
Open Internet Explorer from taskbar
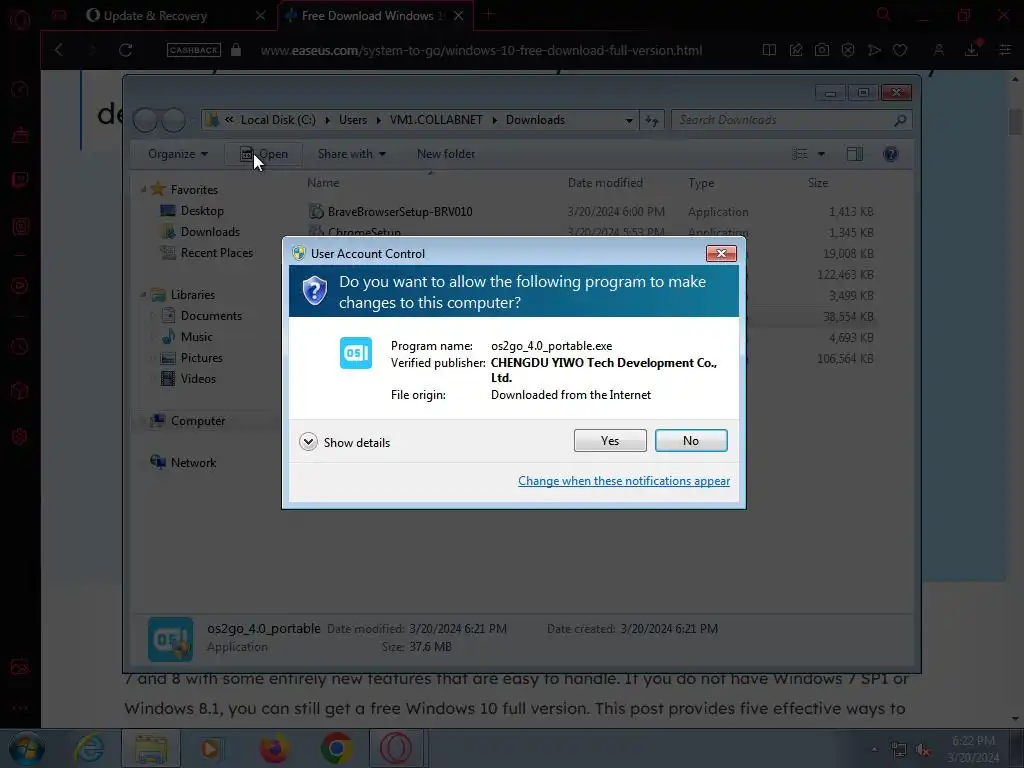pos(89,748)
